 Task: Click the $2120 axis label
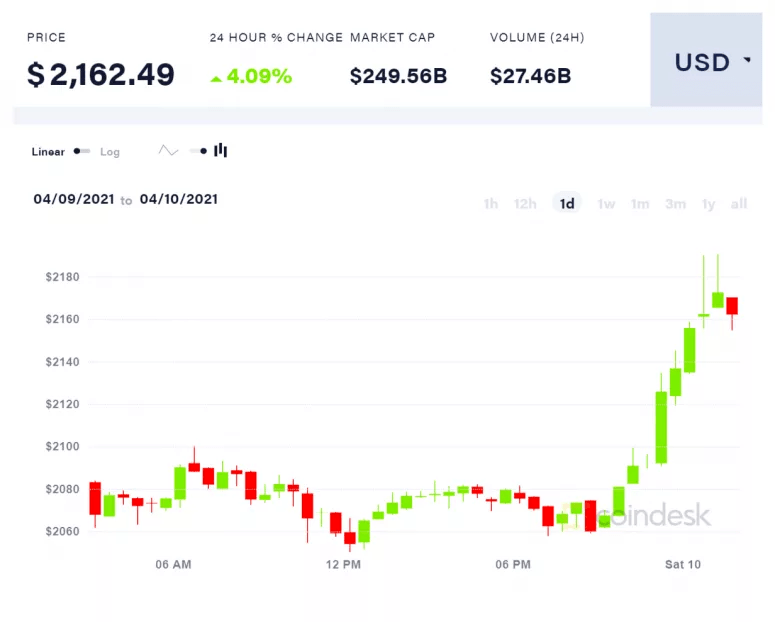coord(62,404)
